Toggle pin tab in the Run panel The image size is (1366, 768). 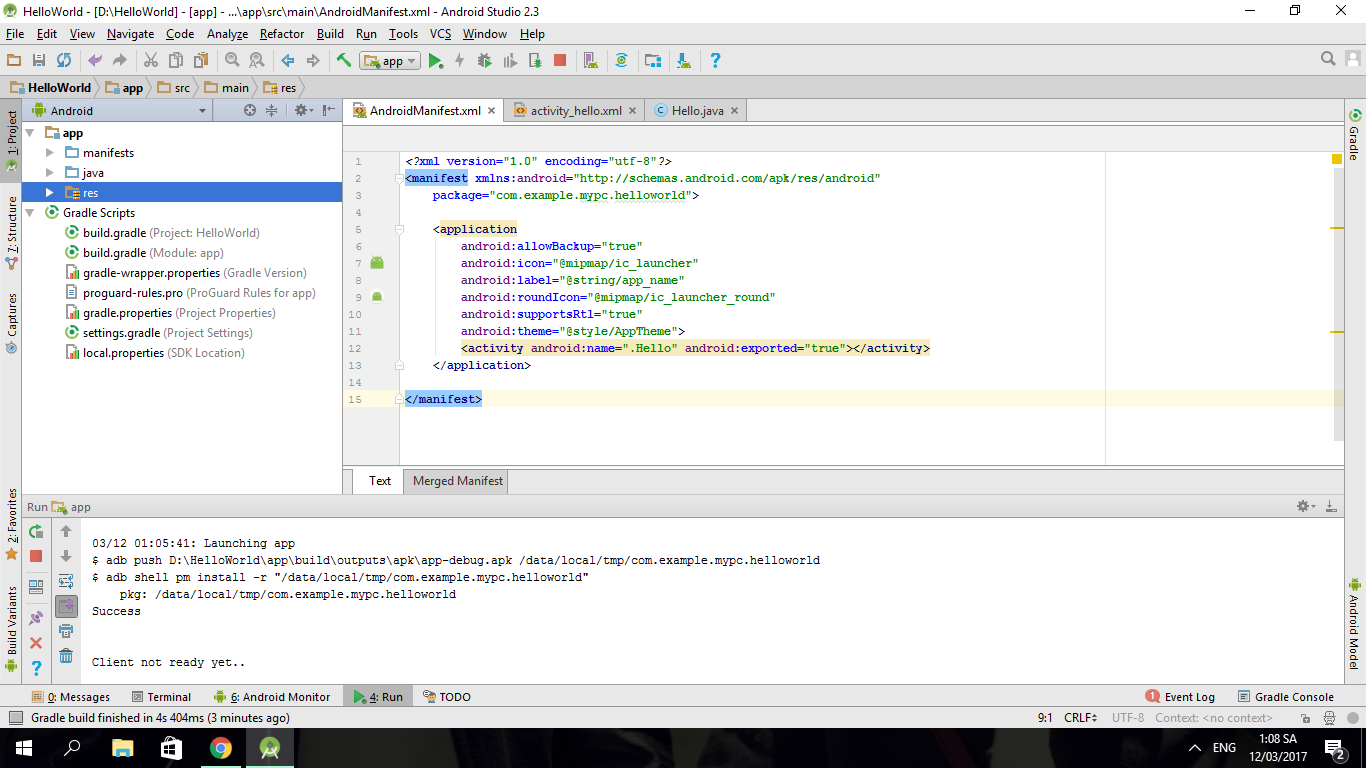(x=36, y=618)
